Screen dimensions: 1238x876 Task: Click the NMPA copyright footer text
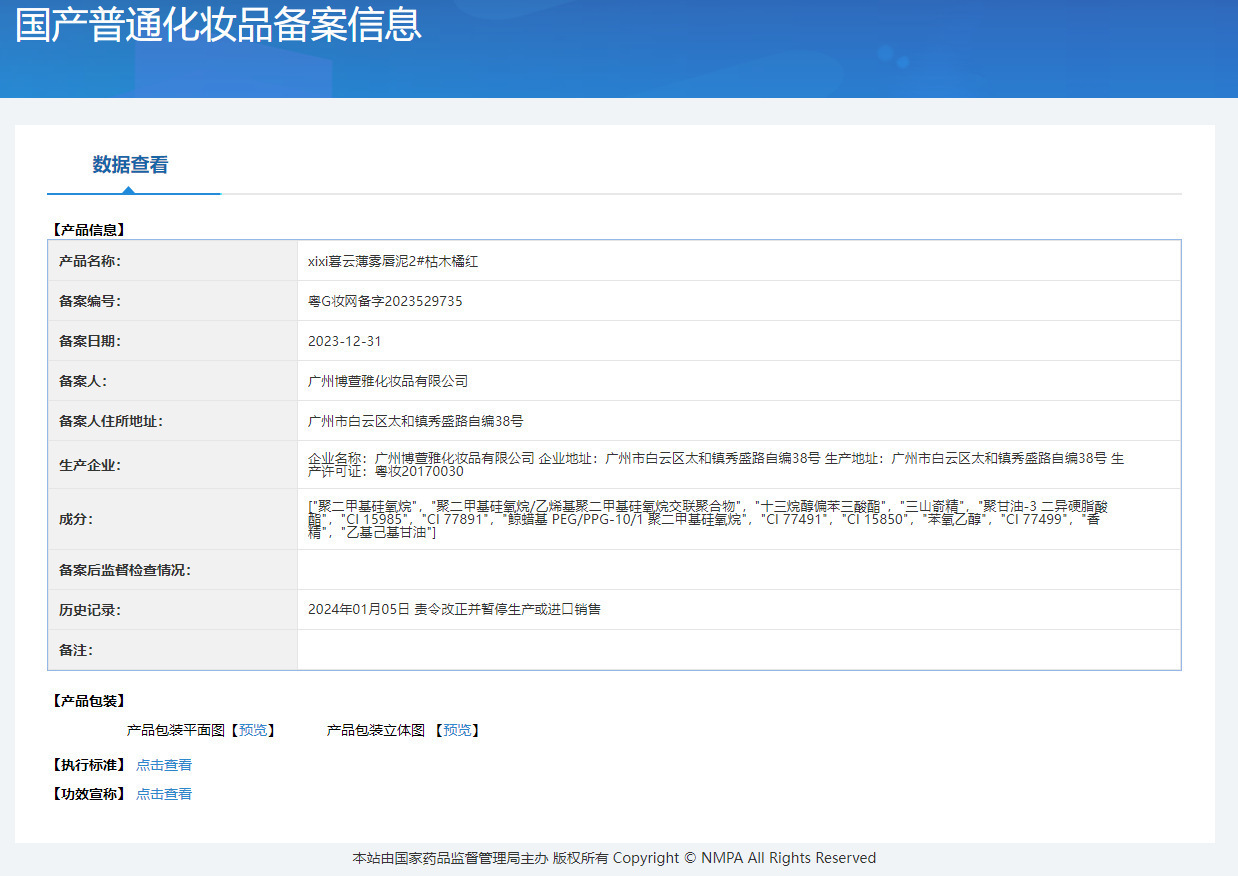point(614,858)
